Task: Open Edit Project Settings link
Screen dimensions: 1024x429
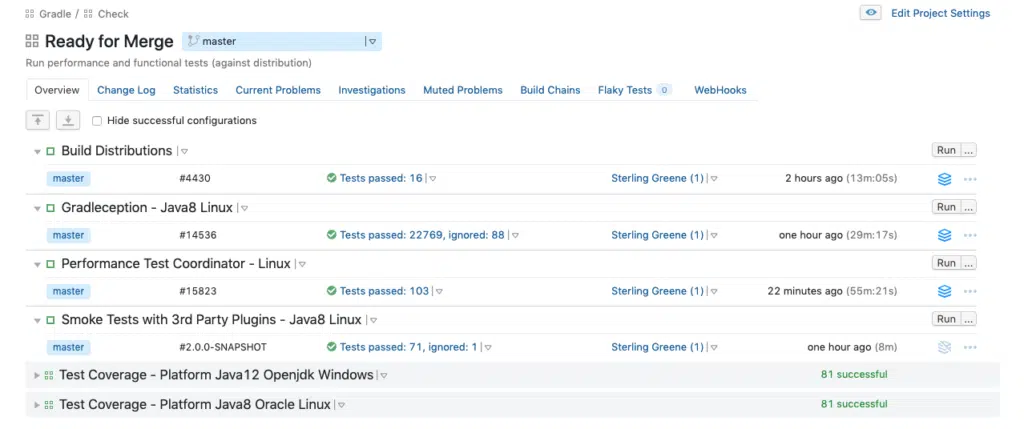Action: coord(940,13)
